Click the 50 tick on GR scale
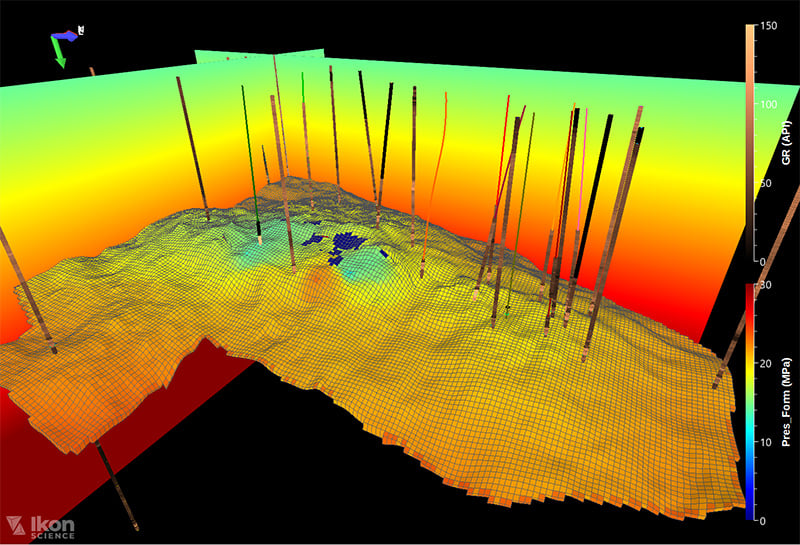The height and width of the screenshot is (545, 800). click(x=768, y=183)
